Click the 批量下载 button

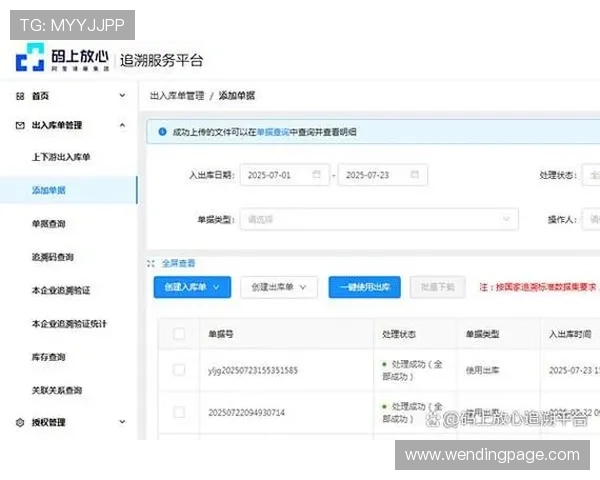pos(438,287)
